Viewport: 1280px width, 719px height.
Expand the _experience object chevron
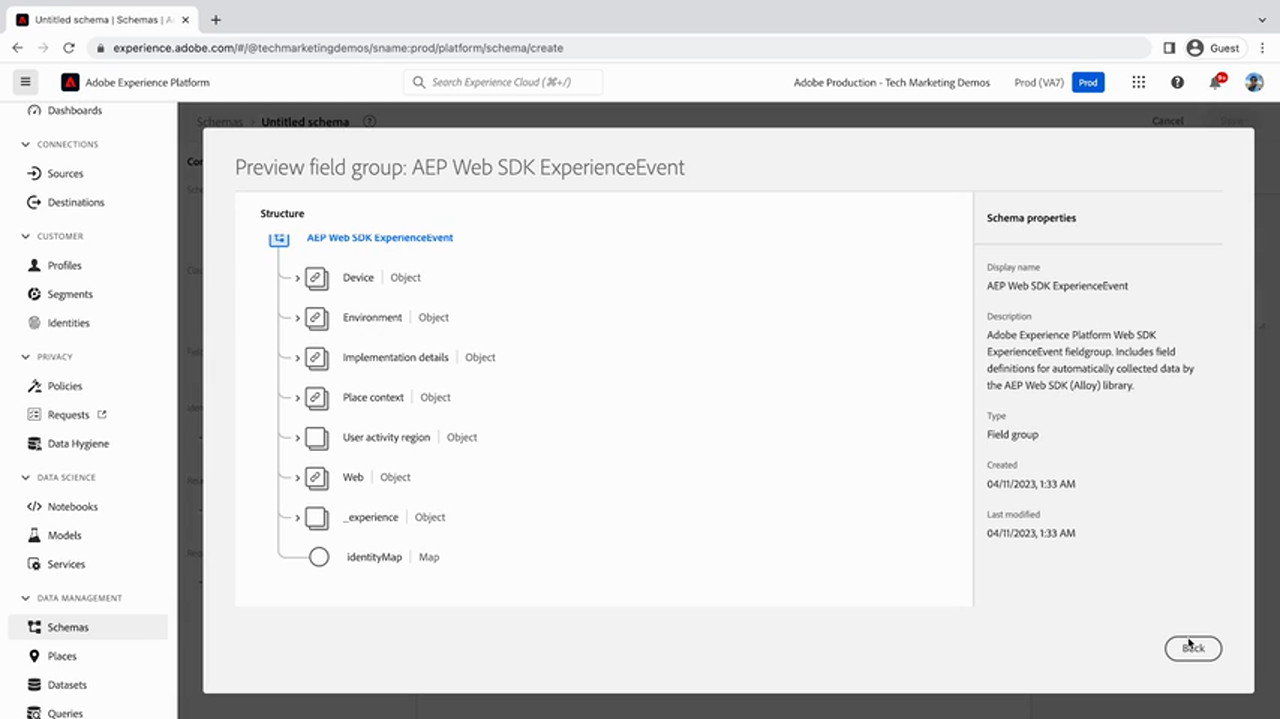(x=297, y=518)
